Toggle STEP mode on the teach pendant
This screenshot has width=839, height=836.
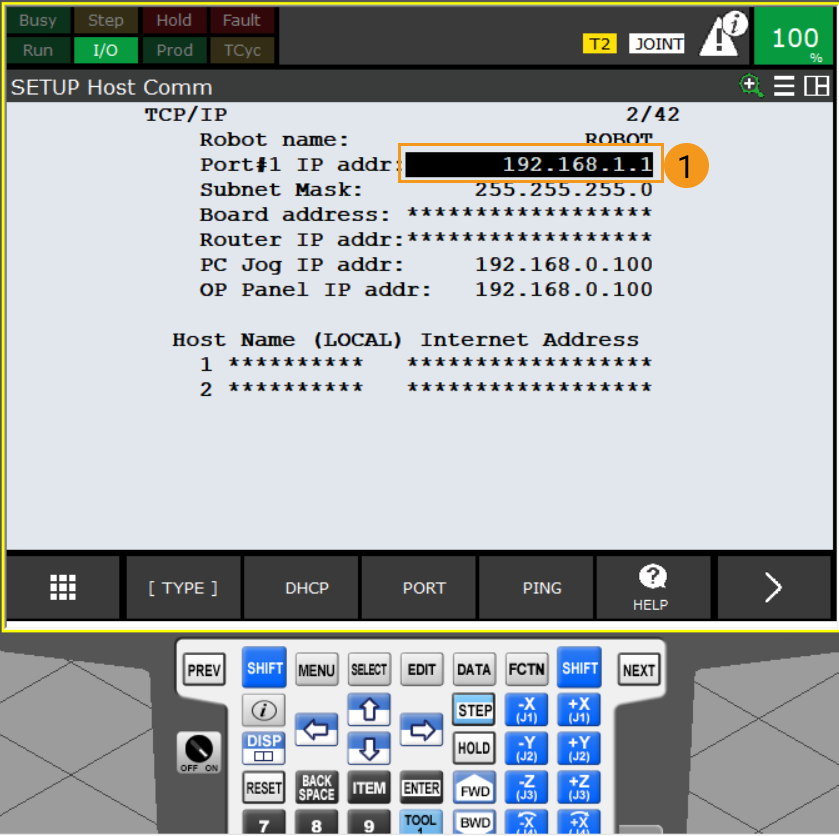tap(473, 710)
